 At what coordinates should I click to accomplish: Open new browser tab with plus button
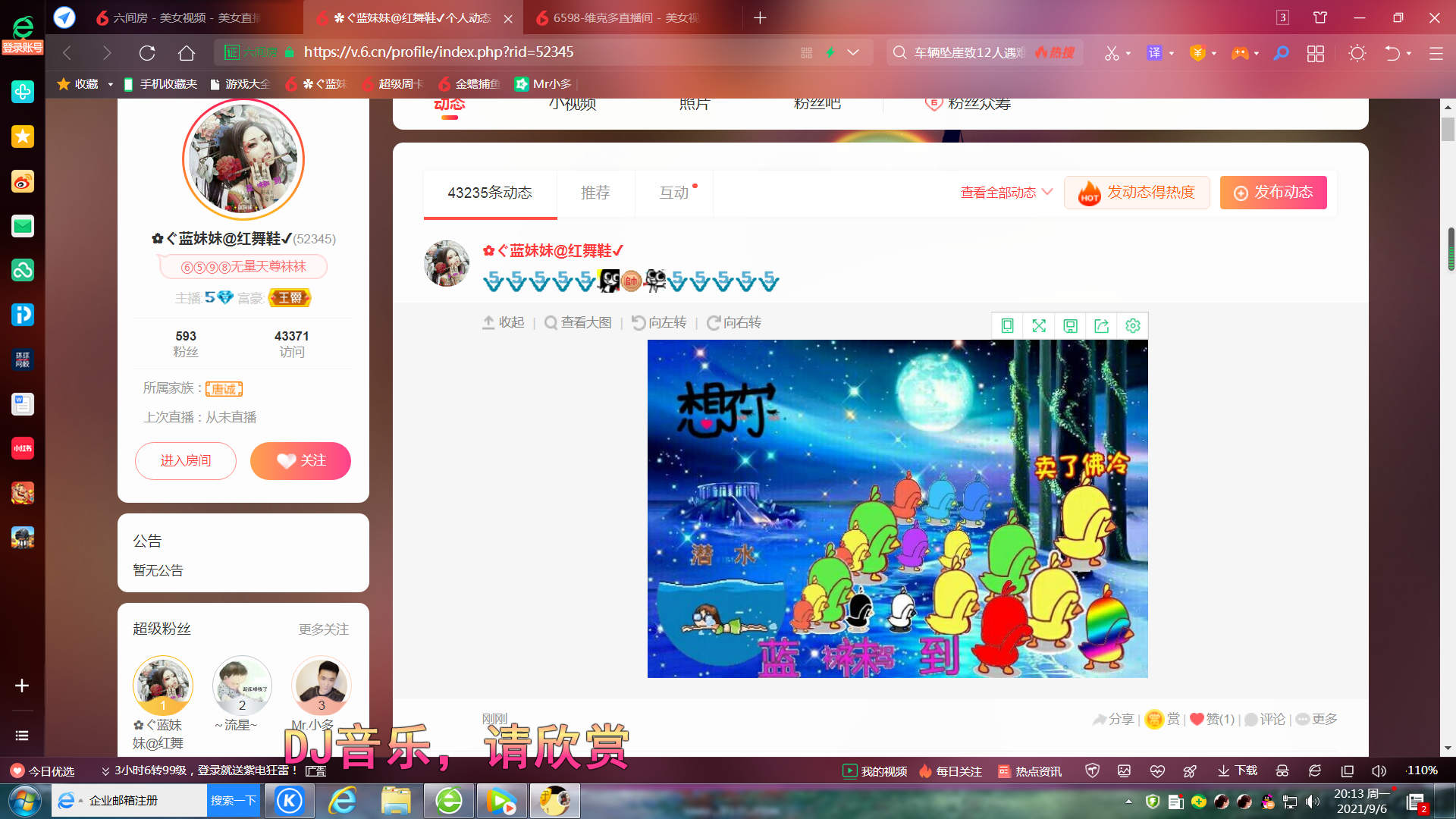pyautogui.click(x=760, y=17)
